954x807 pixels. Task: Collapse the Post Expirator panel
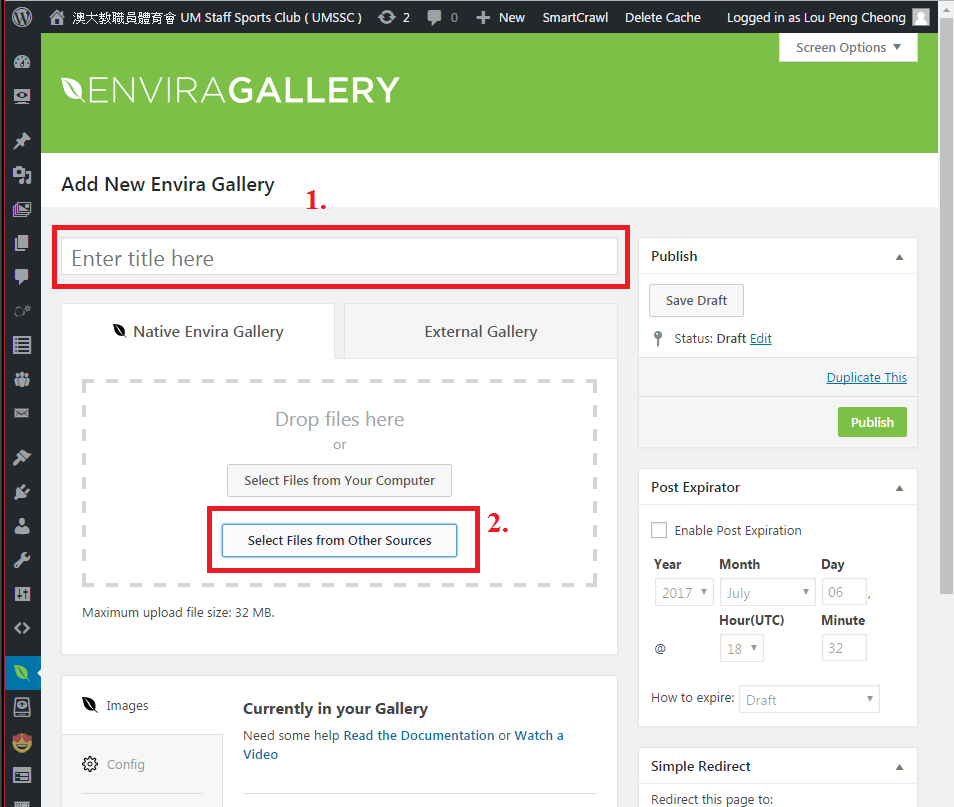point(899,488)
